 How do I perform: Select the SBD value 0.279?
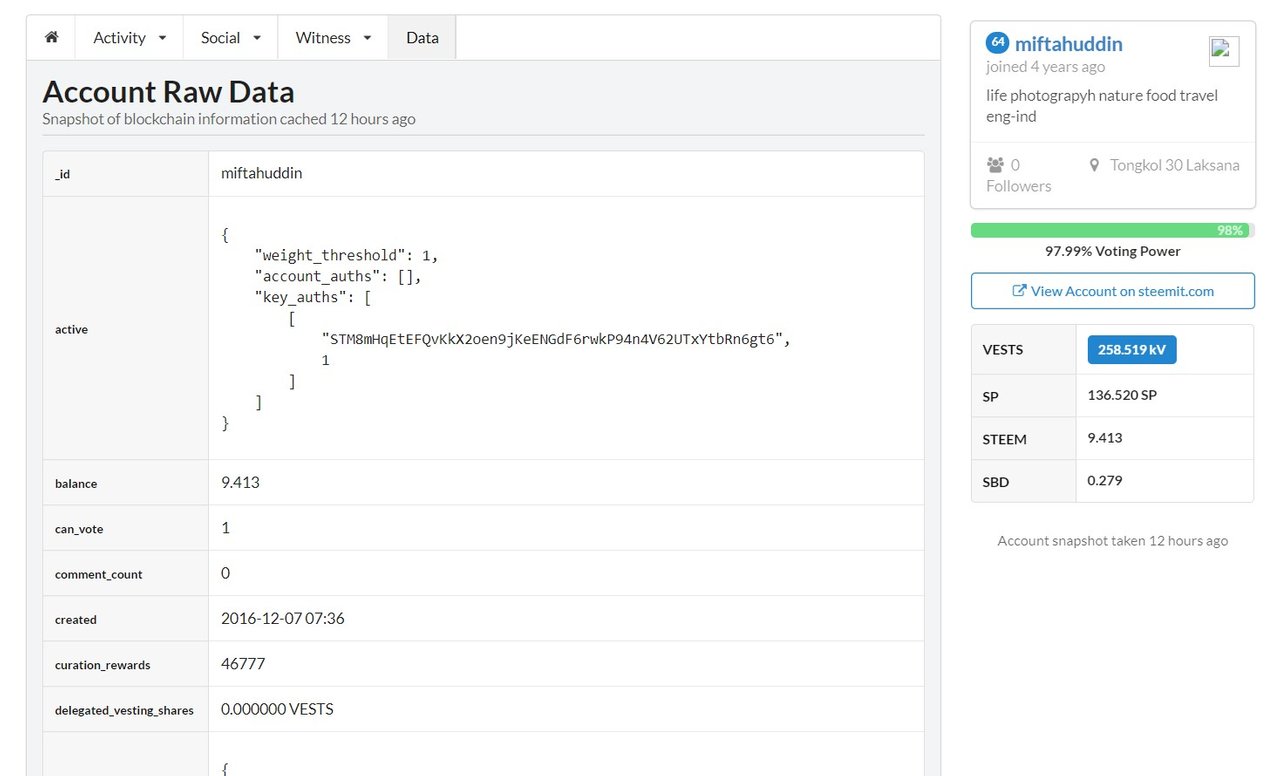coord(1105,481)
